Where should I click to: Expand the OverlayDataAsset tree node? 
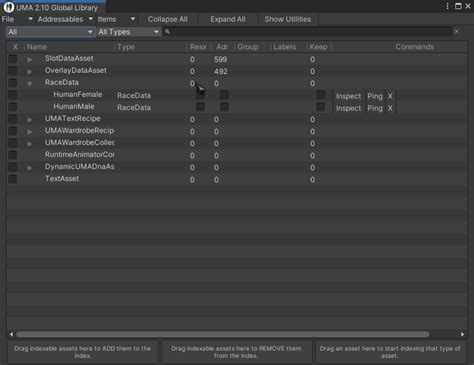(x=29, y=72)
